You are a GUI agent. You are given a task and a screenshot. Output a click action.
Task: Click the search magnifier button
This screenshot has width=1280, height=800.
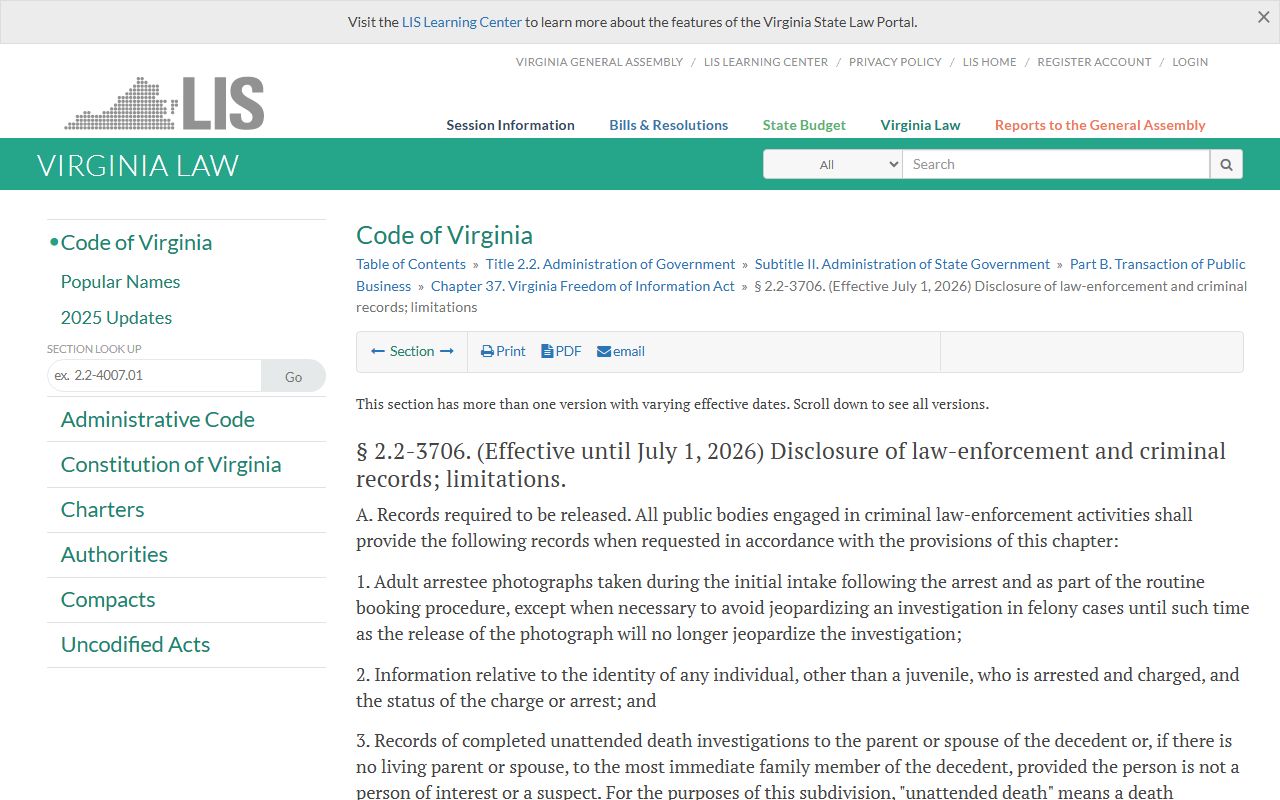coord(1226,164)
